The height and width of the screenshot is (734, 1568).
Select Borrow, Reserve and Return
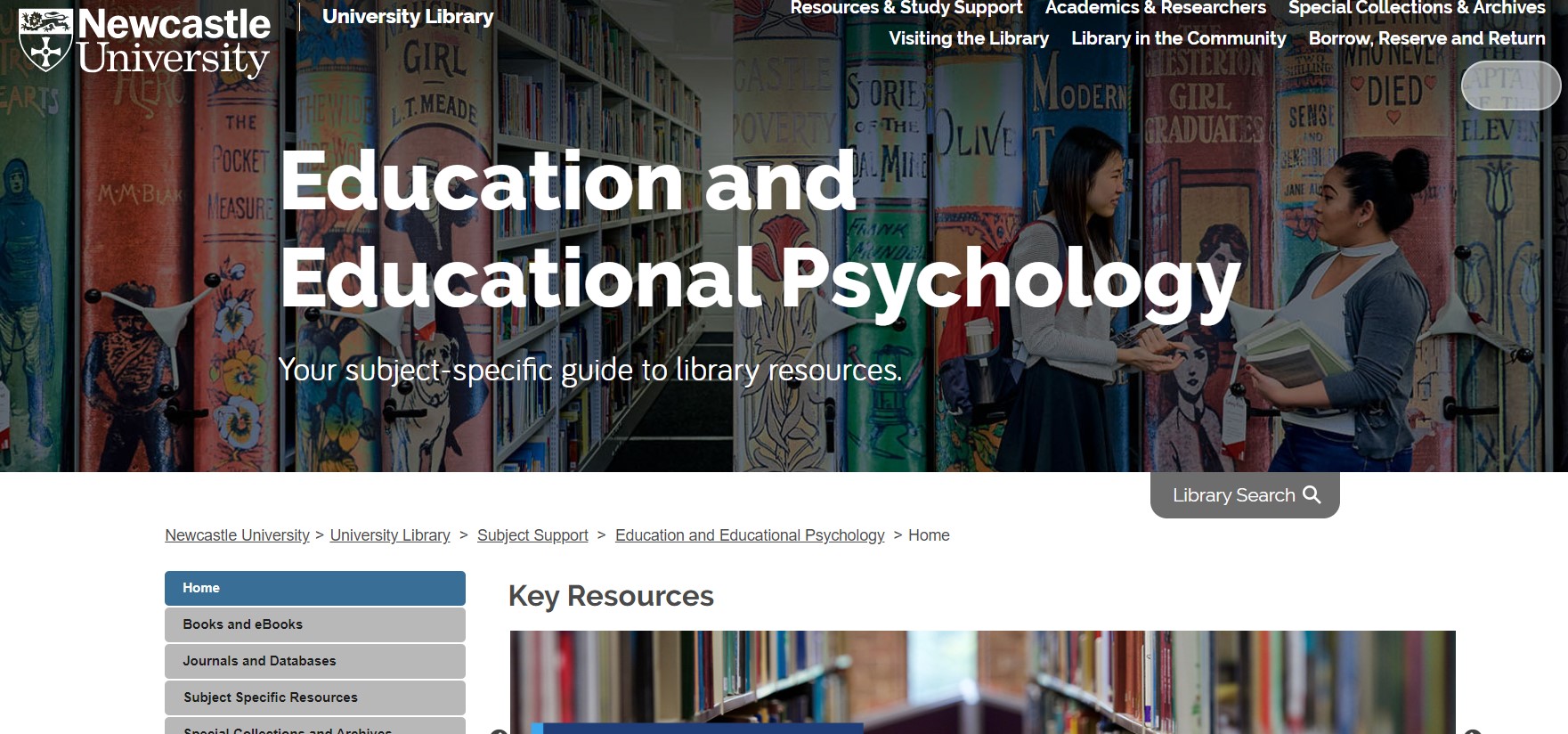pyautogui.click(x=1426, y=38)
